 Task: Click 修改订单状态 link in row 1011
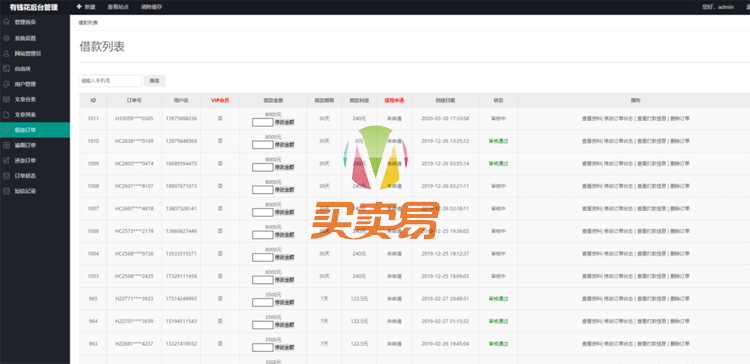(x=618, y=119)
